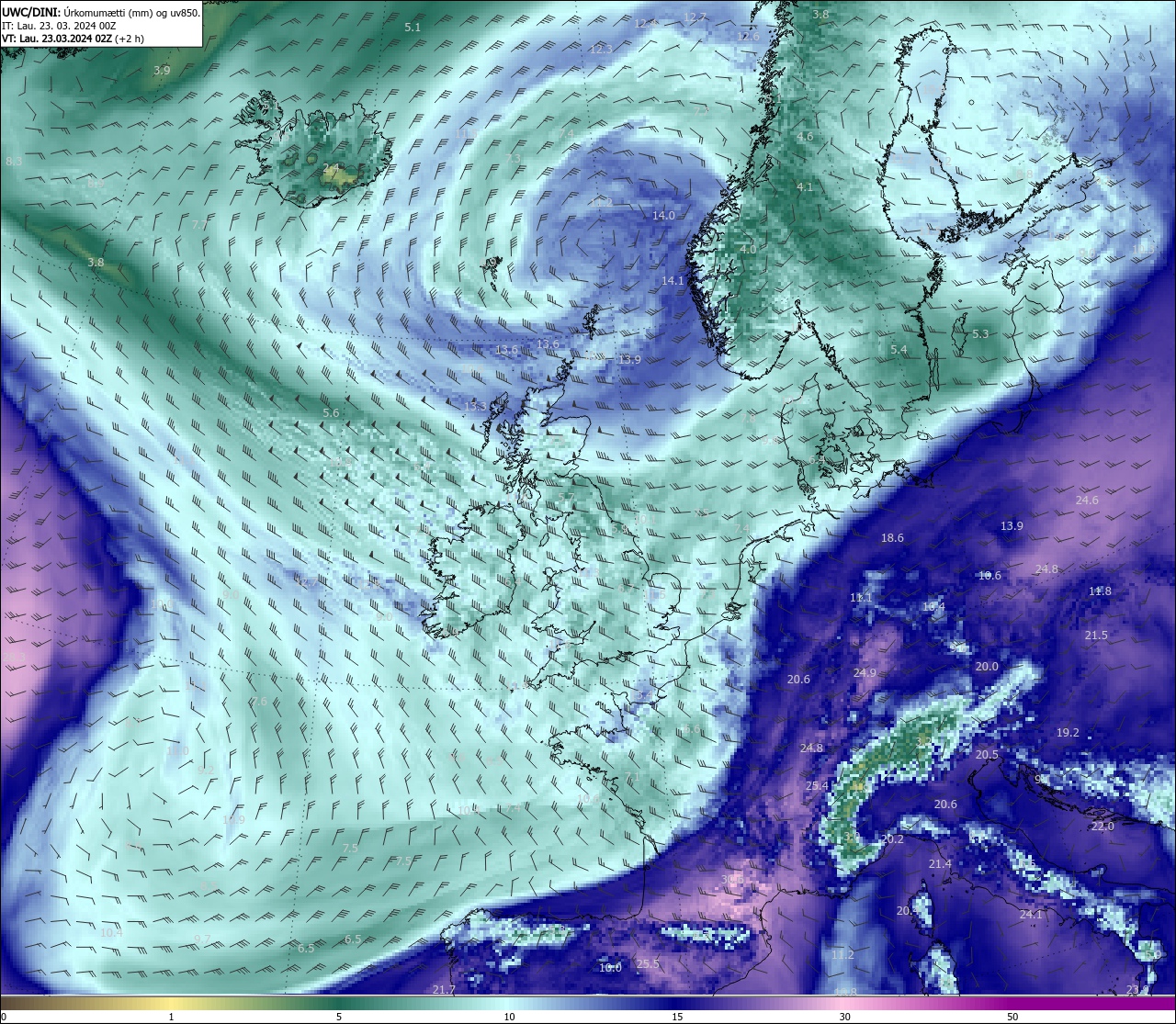
Task: Click the 3.9 value label
Action: (162, 70)
